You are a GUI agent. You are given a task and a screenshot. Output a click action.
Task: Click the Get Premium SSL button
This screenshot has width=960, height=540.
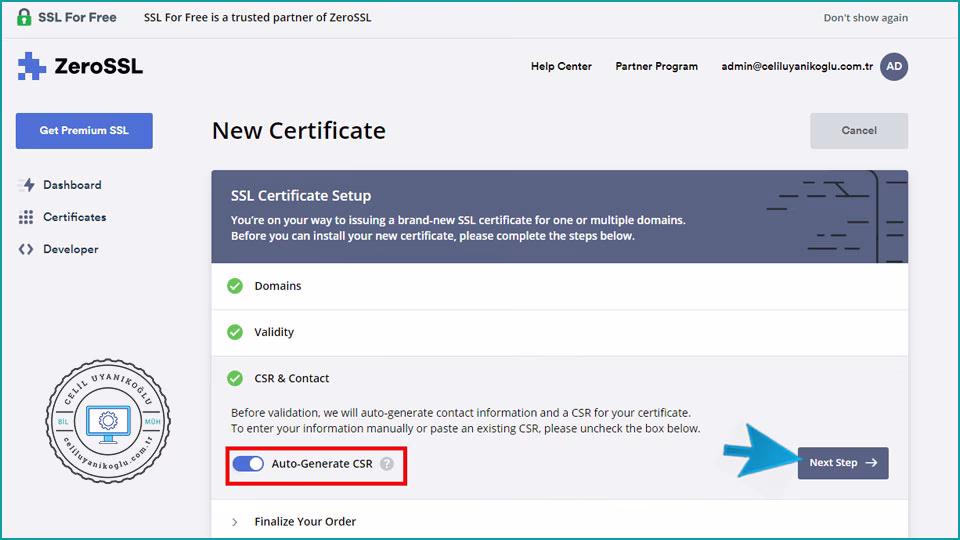click(84, 131)
